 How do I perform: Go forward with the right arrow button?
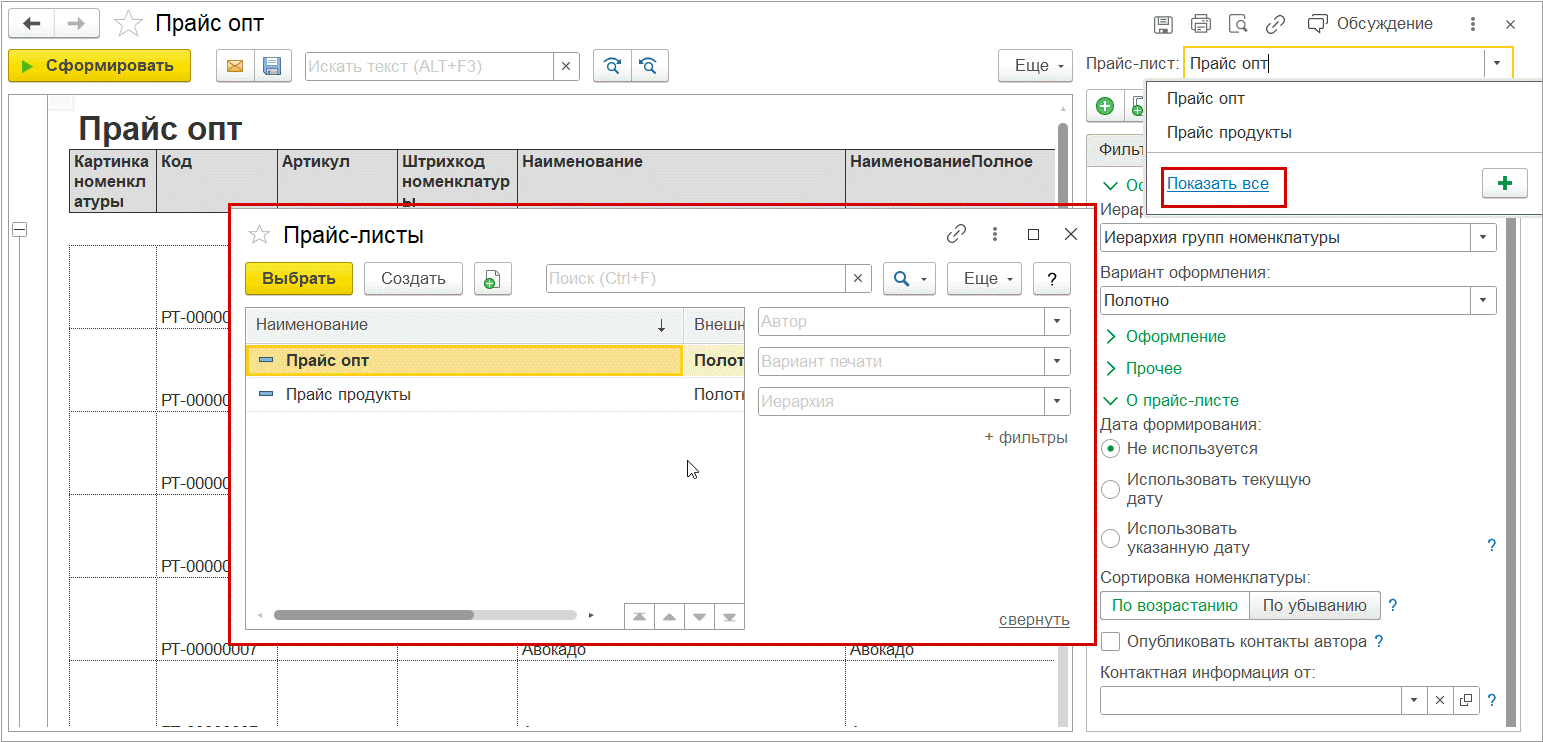click(77, 24)
